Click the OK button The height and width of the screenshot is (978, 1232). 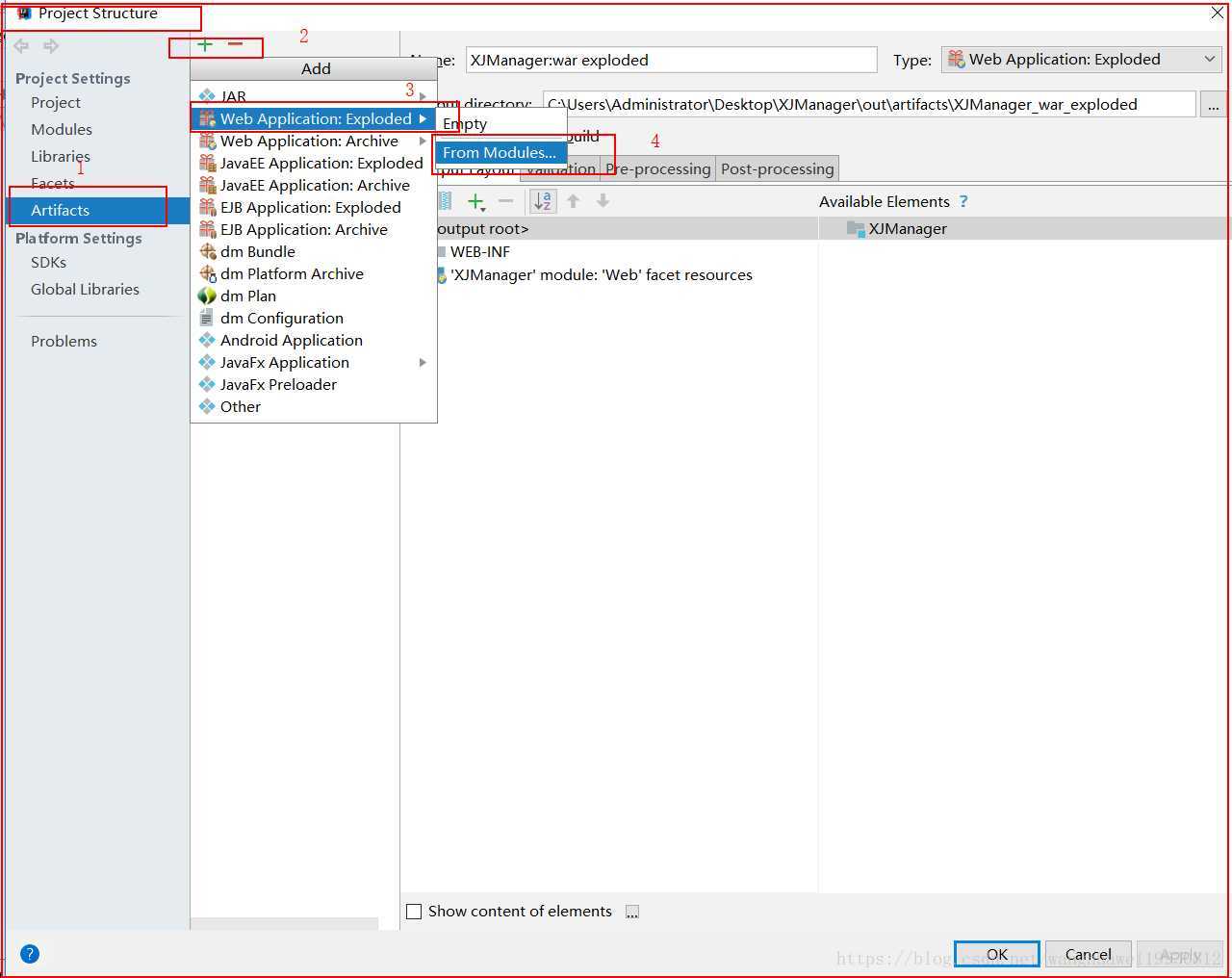point(997,954)
